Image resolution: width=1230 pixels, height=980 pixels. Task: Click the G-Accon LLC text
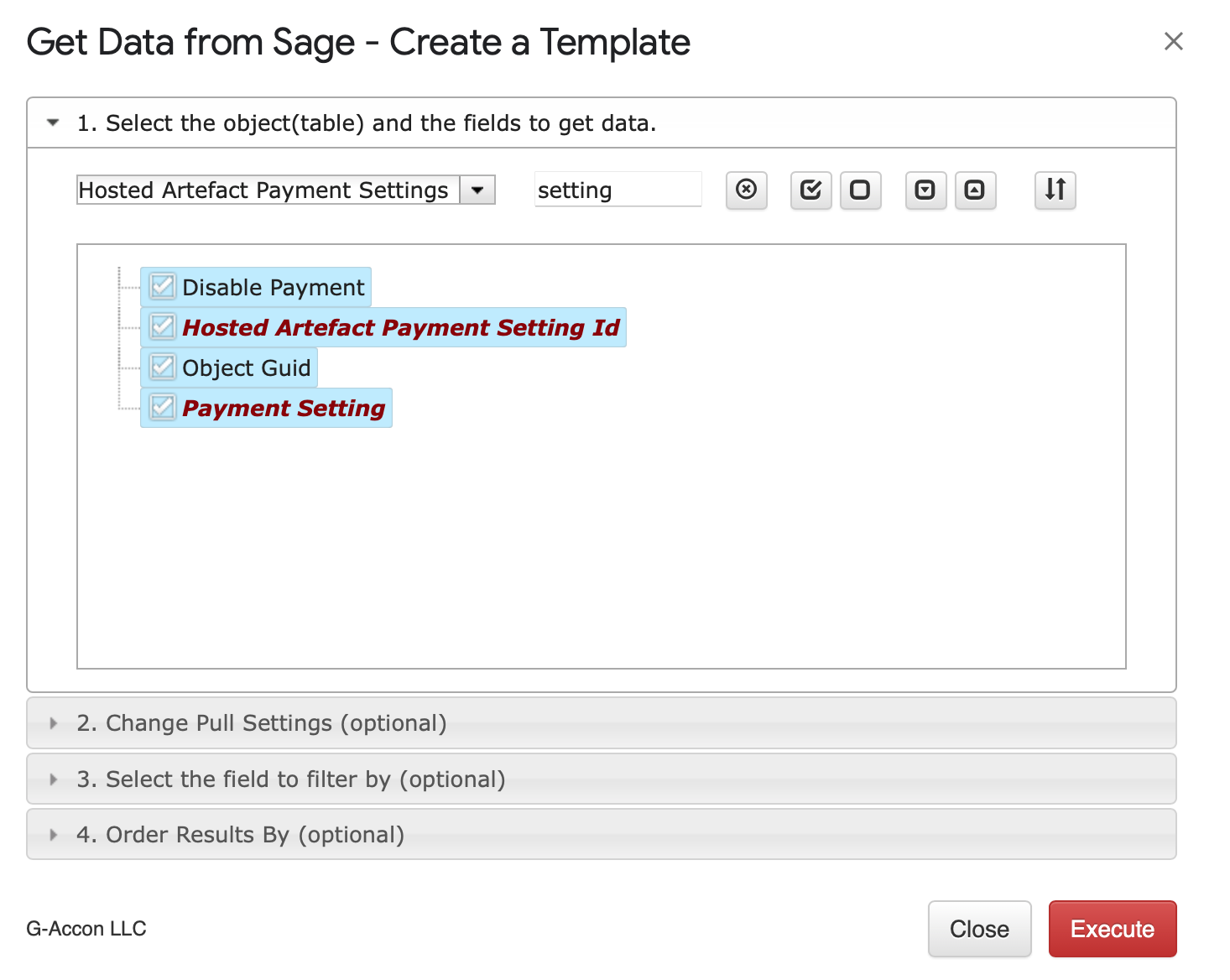86,929
